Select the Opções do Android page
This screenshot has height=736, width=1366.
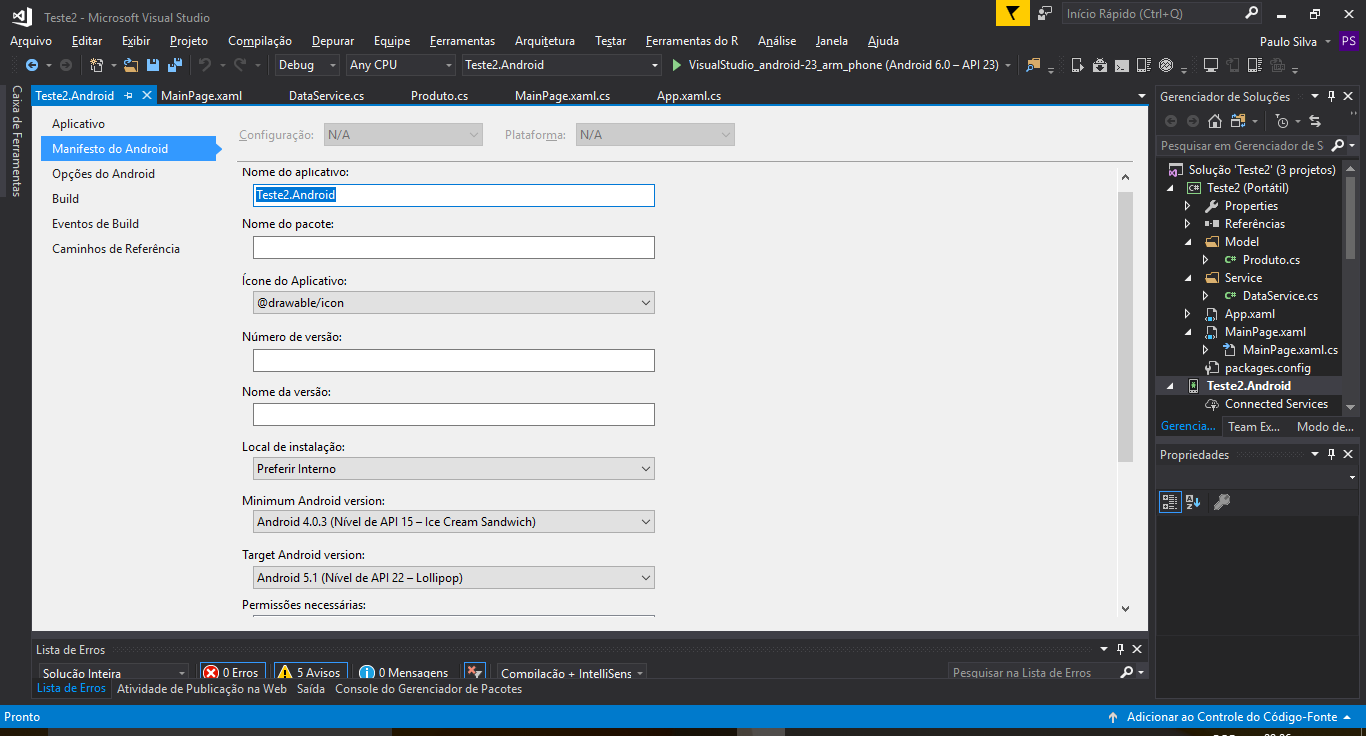[x=104, y=174]
